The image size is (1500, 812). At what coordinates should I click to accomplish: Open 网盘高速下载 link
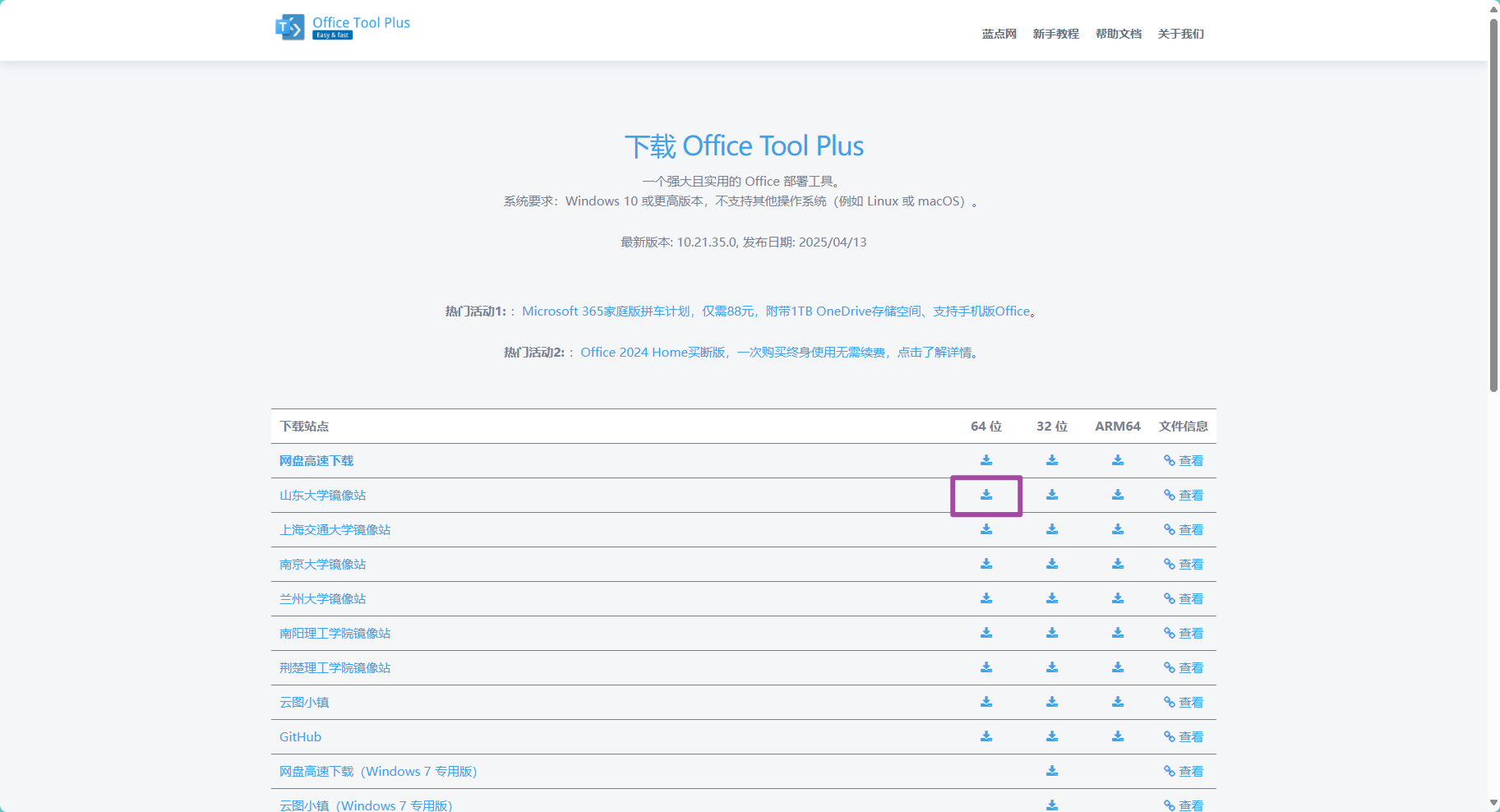tap(316, 461)
